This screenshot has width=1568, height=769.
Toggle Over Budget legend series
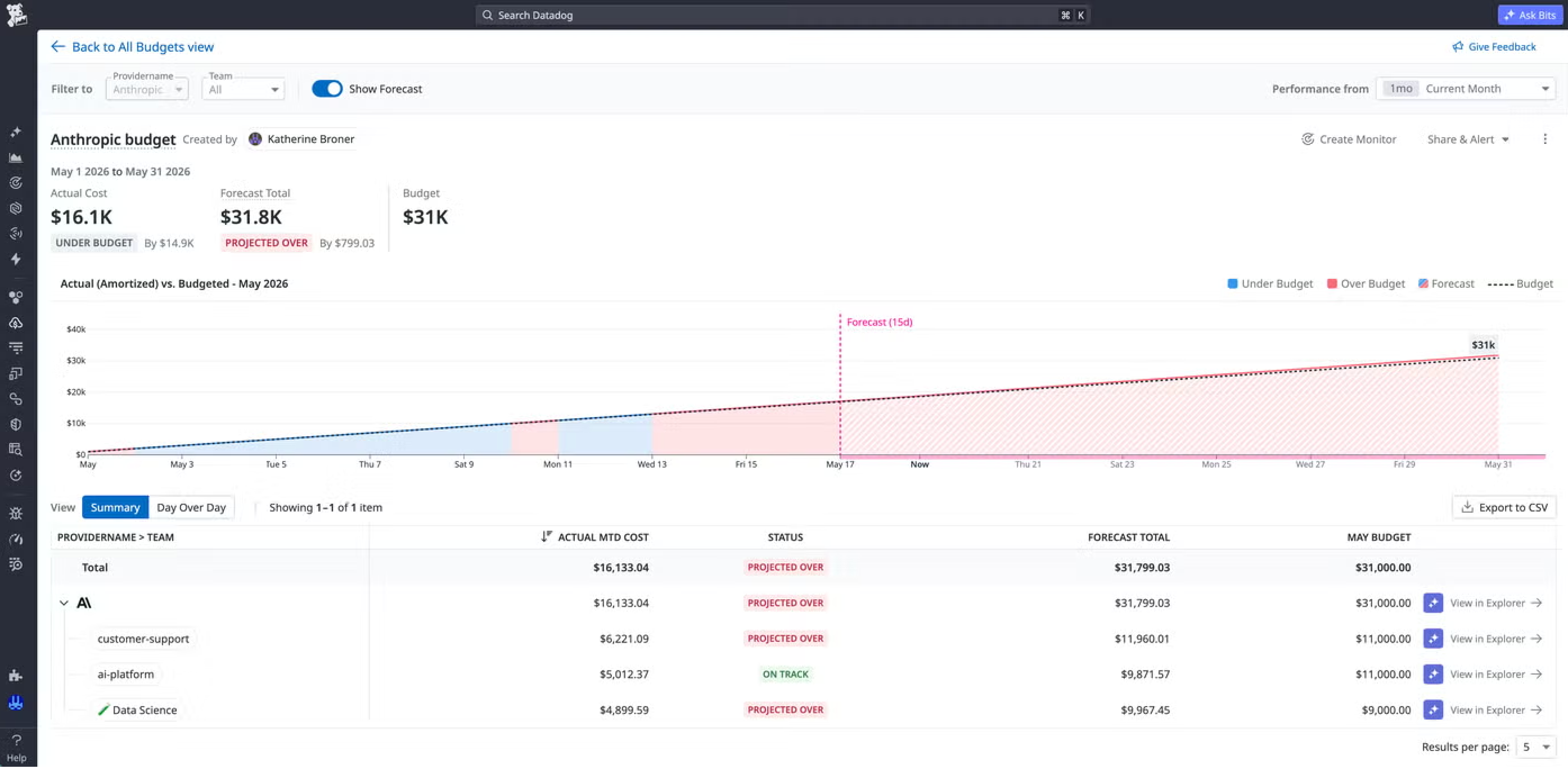click(1366, 283)
